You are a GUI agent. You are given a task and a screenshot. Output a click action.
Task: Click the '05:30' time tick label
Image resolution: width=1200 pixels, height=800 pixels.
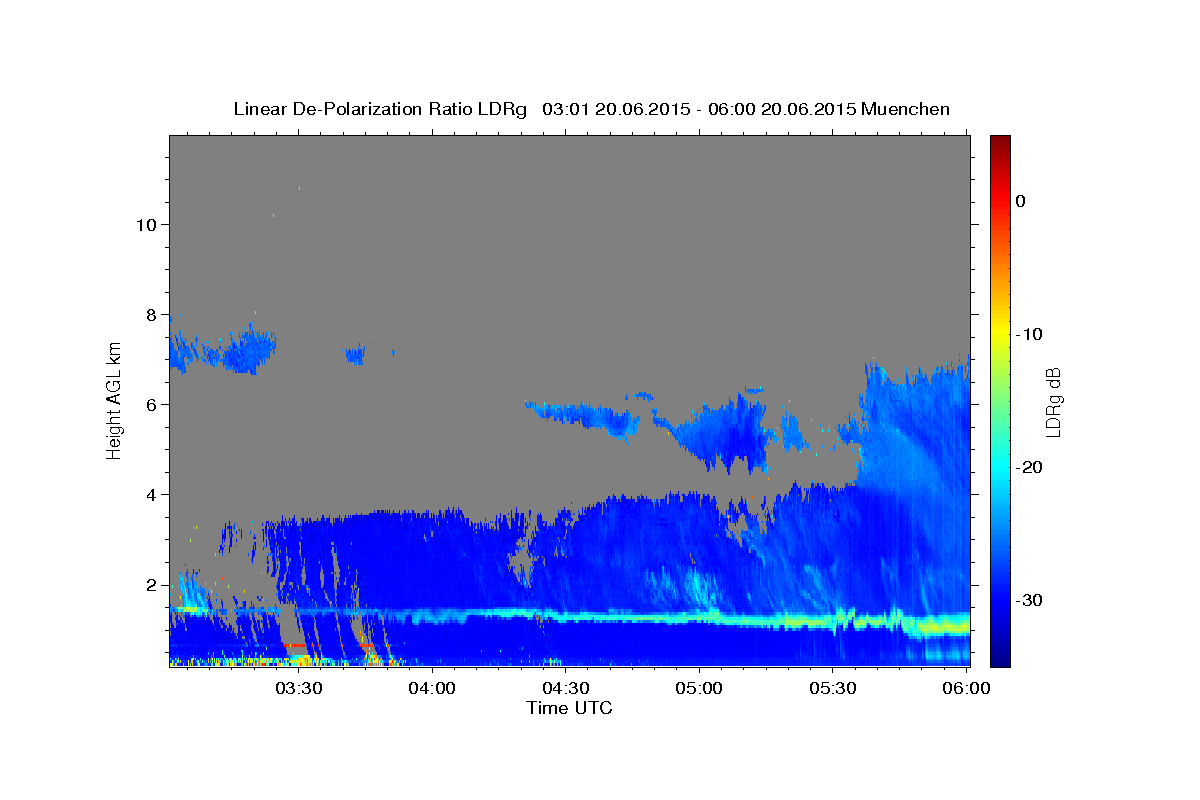(832, 689)
